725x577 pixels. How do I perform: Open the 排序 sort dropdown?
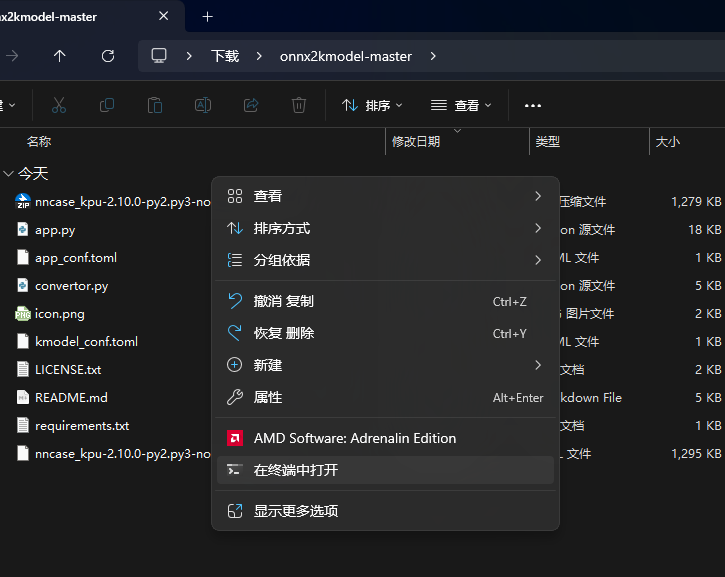point(372,105)
